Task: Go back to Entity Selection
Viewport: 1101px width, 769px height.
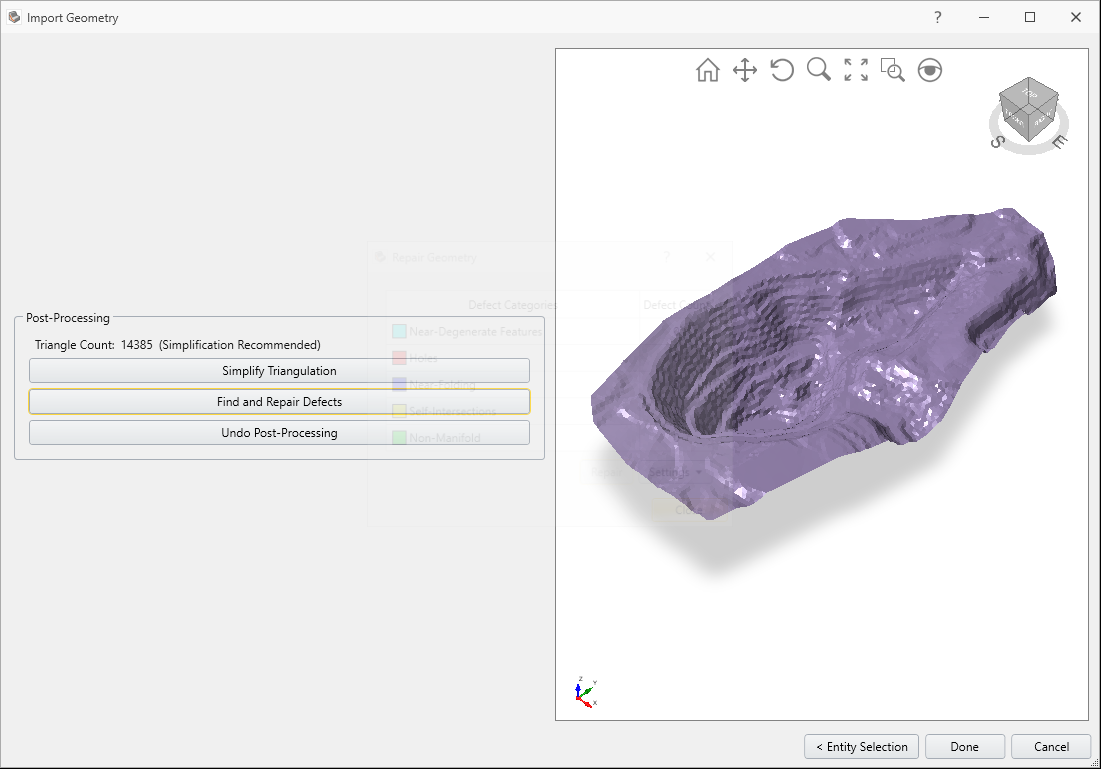Action: 862,747
